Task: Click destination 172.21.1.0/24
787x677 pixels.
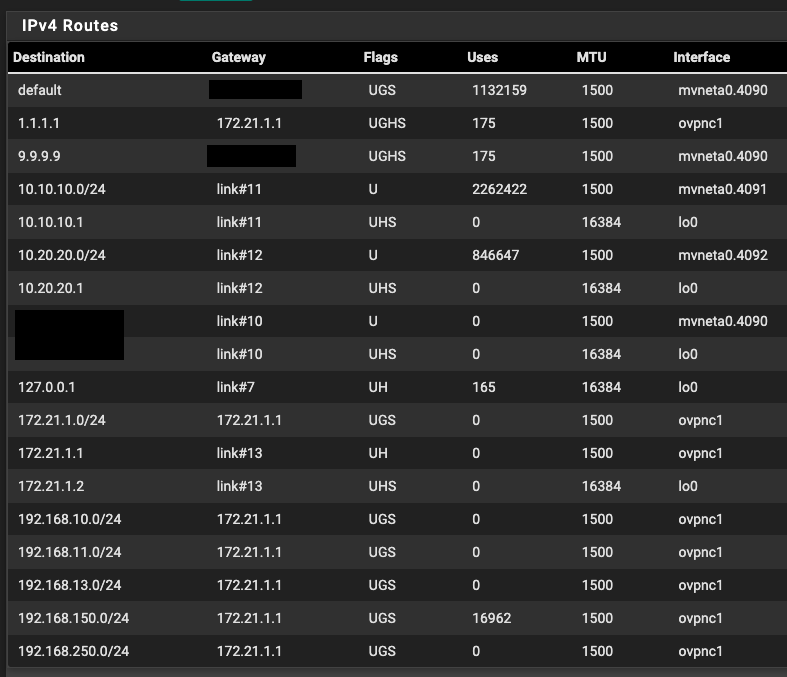Action: 62,421
